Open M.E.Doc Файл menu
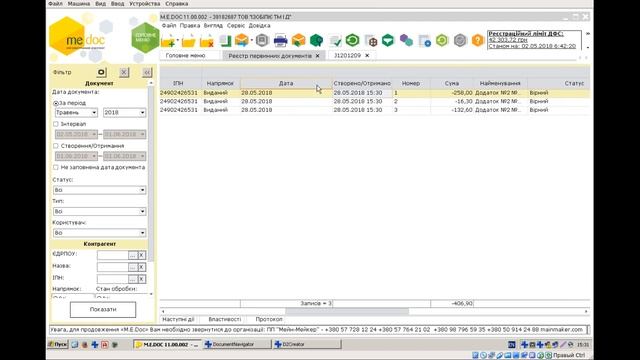 169,25
